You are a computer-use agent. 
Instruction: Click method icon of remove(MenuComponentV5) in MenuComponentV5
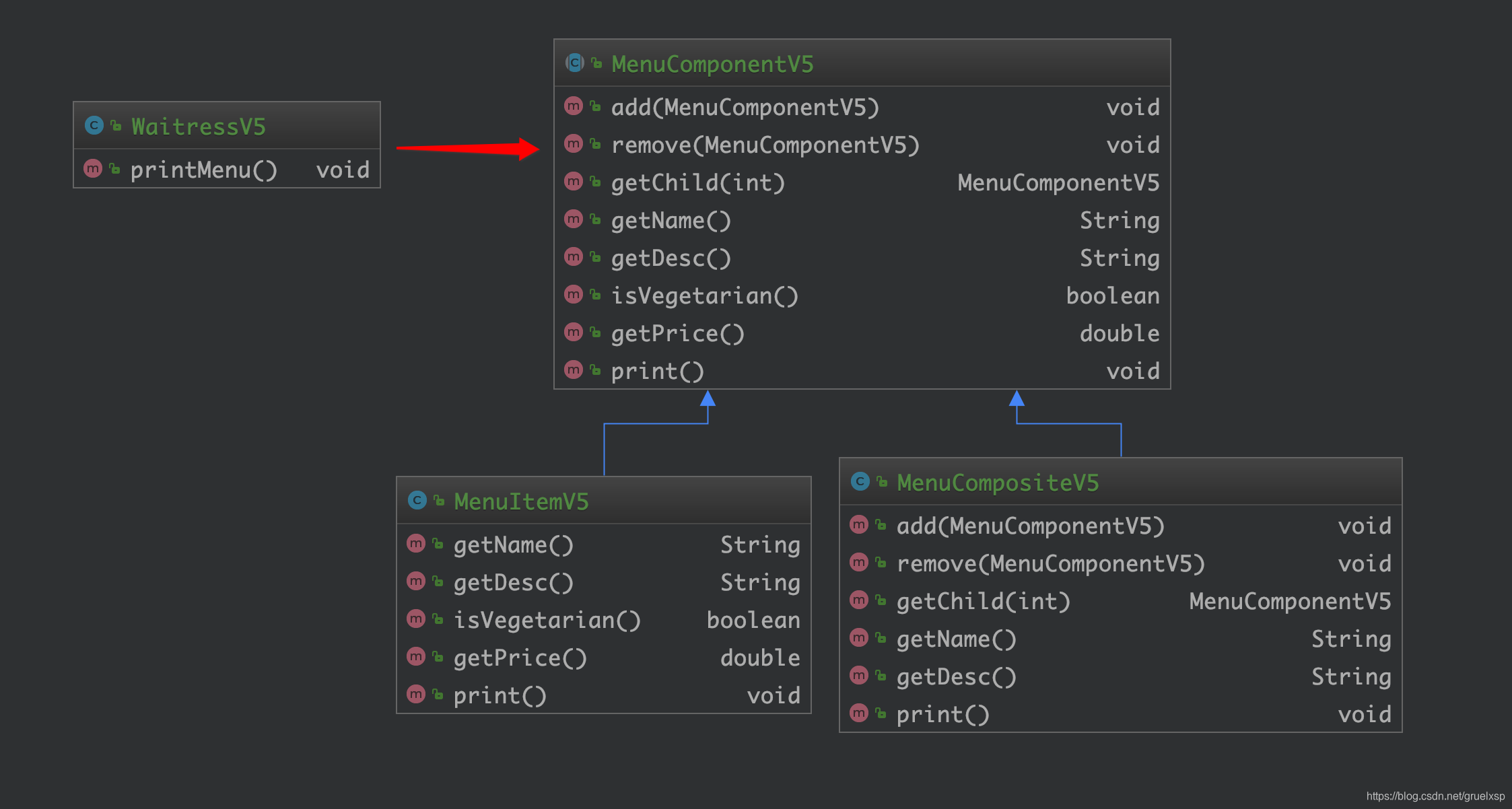pos(574,143)
